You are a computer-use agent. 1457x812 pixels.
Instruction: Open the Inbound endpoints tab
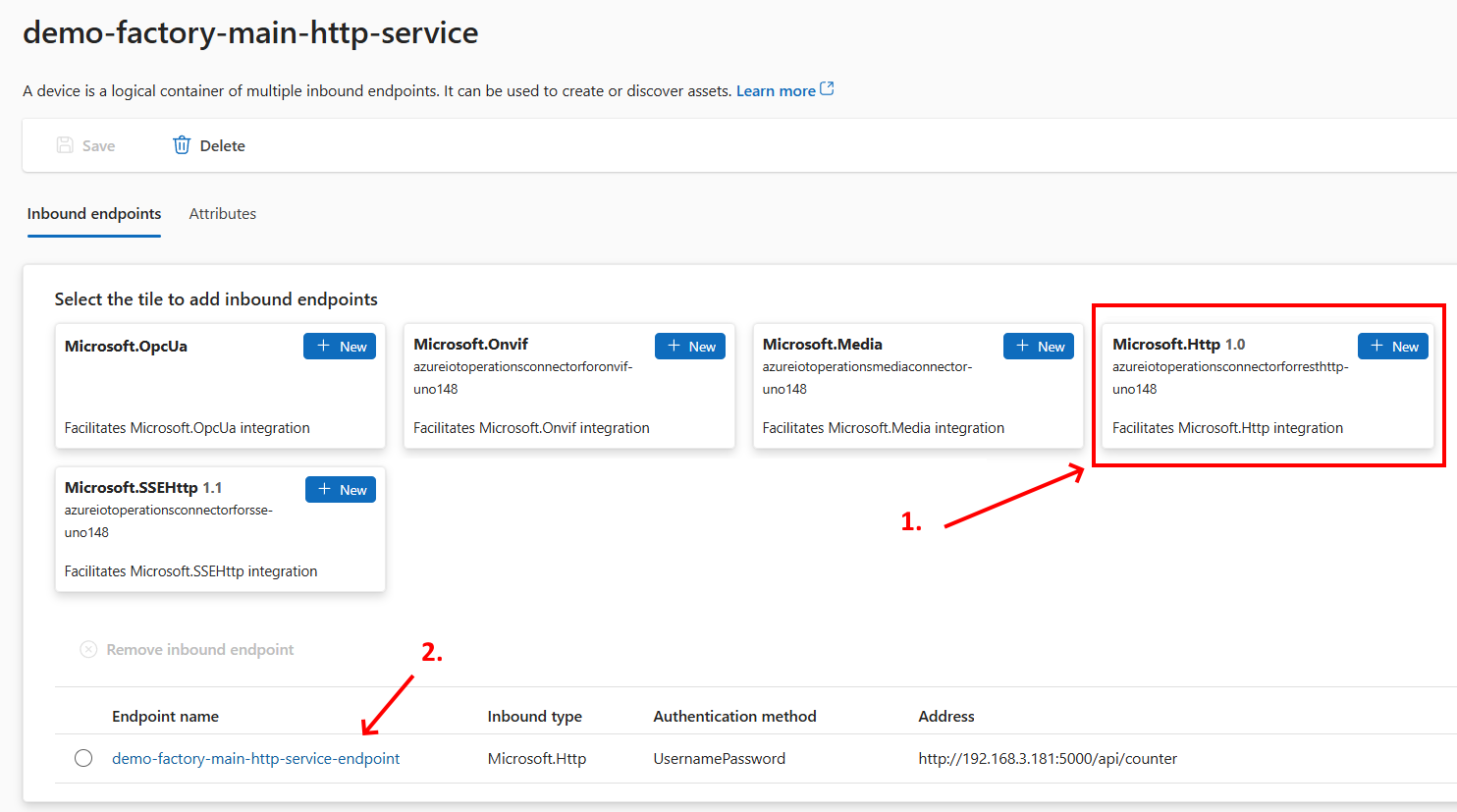[94, 214]
